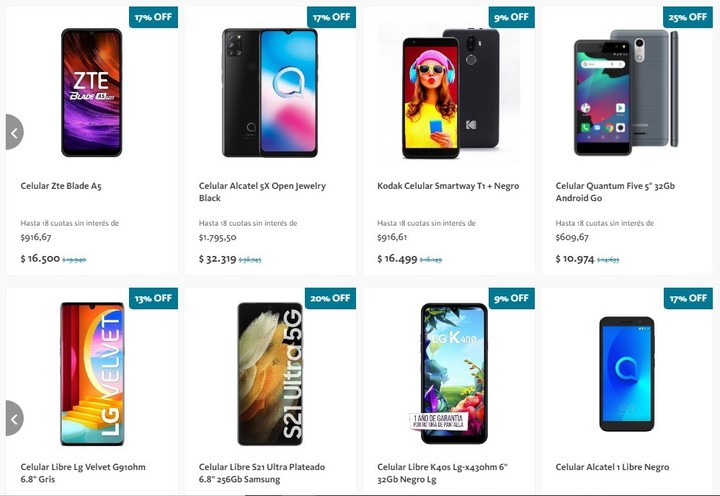Click 'Kodak Celular Smartway T1 + Negro' title
The width and height of the screenshot is (720, 496).
click(x=448, y=186)
